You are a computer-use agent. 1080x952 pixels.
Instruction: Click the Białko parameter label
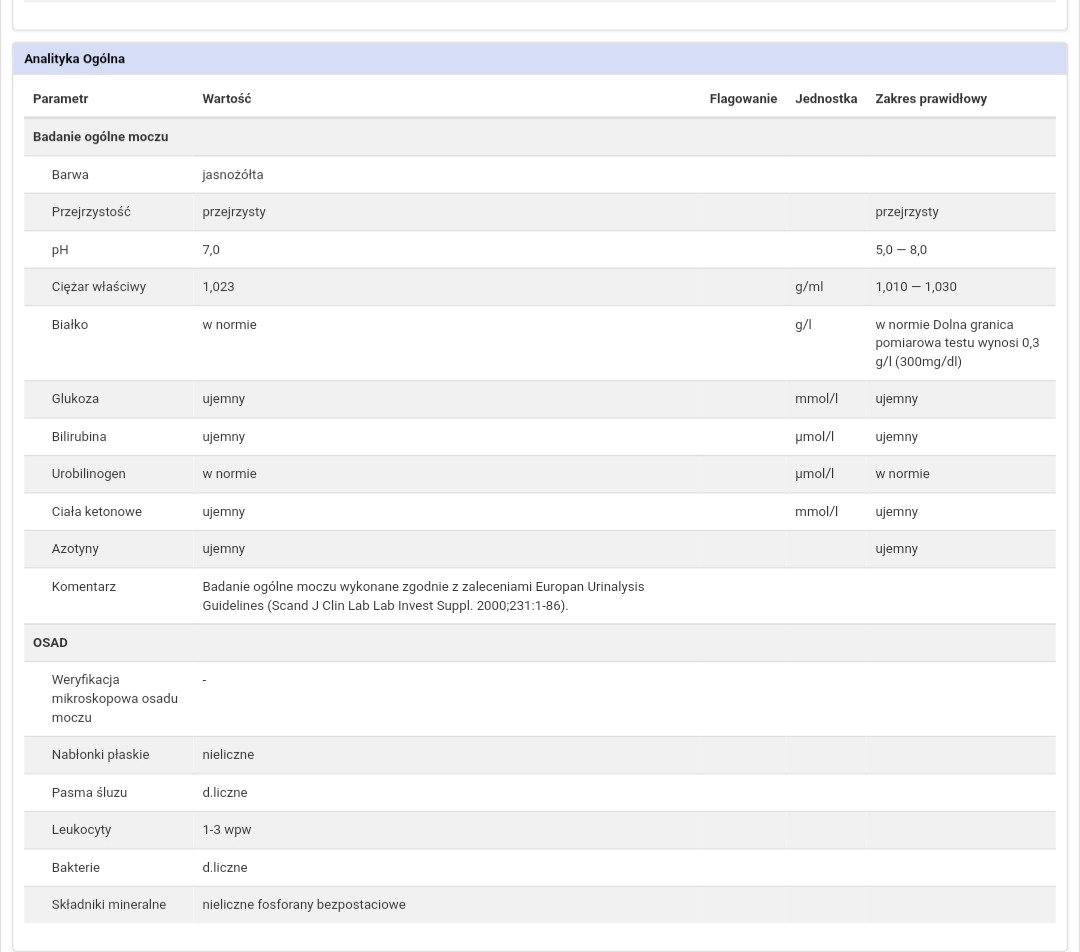point(70,325)
